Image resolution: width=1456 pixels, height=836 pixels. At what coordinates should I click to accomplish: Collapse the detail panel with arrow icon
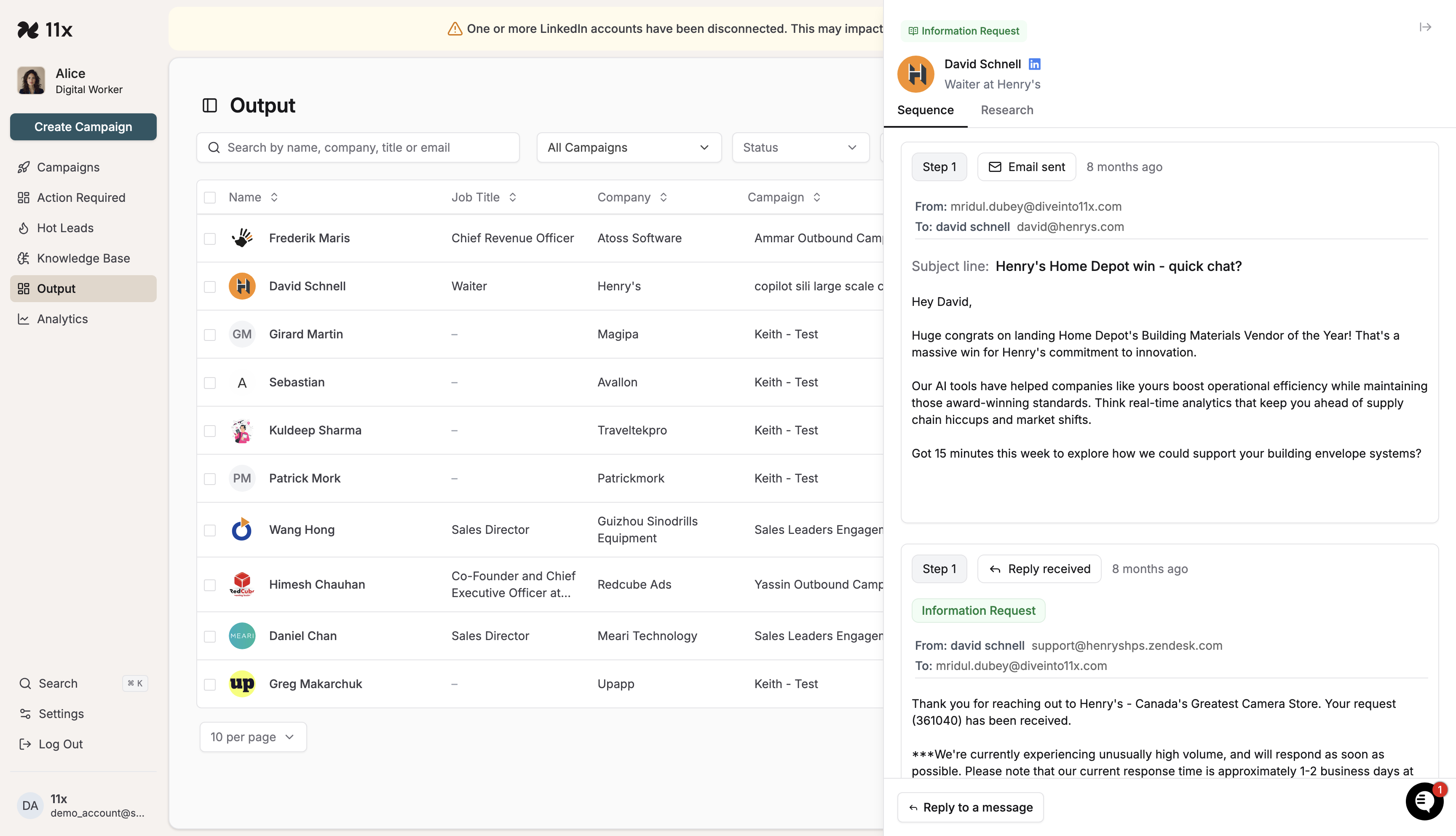(1425, 27)
